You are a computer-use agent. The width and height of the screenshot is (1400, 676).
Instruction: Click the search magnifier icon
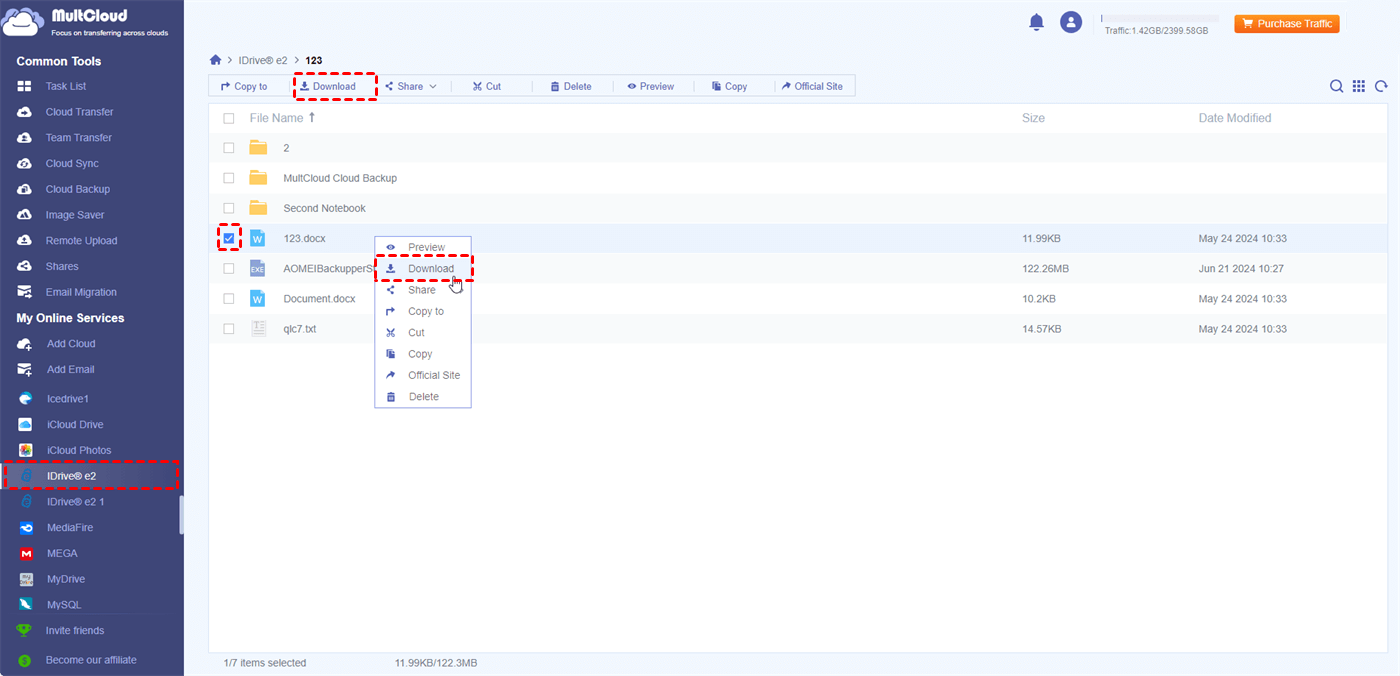point(1336,87)
